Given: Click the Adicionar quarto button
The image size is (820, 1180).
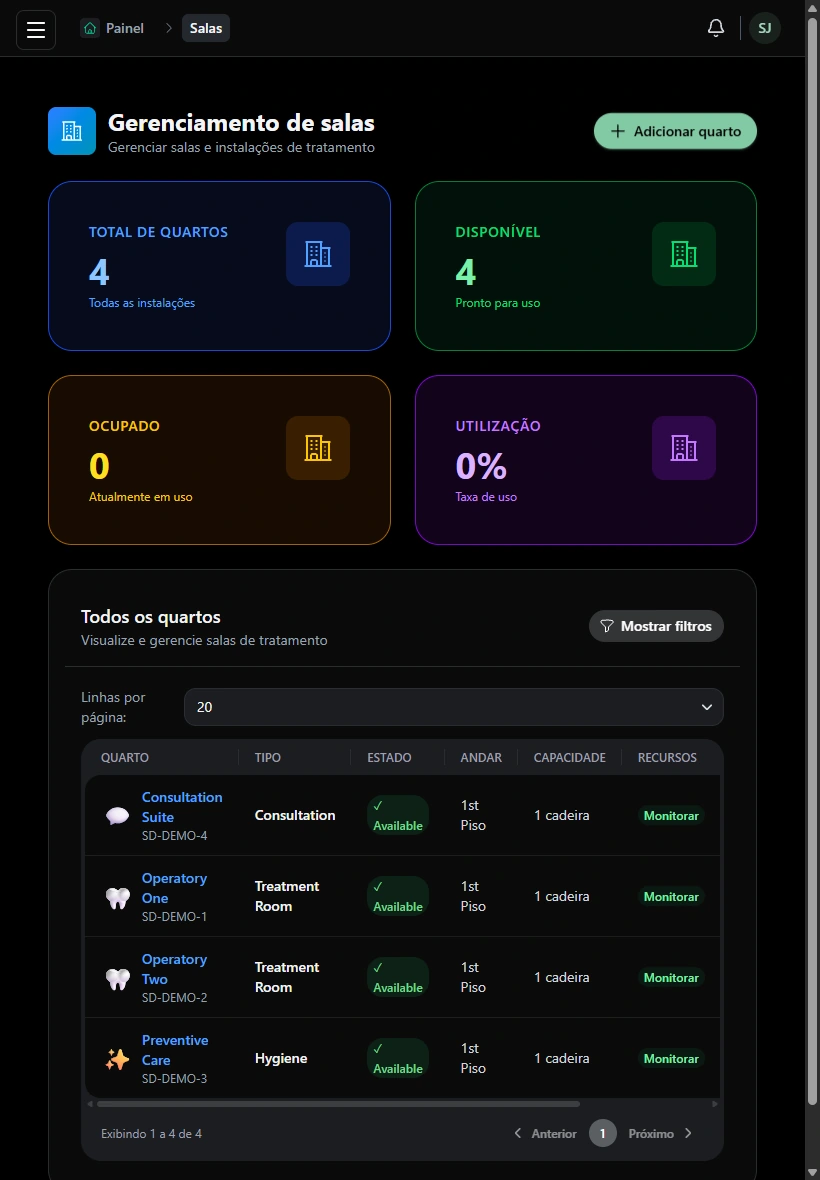Looking at the screenshot, I should click(x=675, y=131).
